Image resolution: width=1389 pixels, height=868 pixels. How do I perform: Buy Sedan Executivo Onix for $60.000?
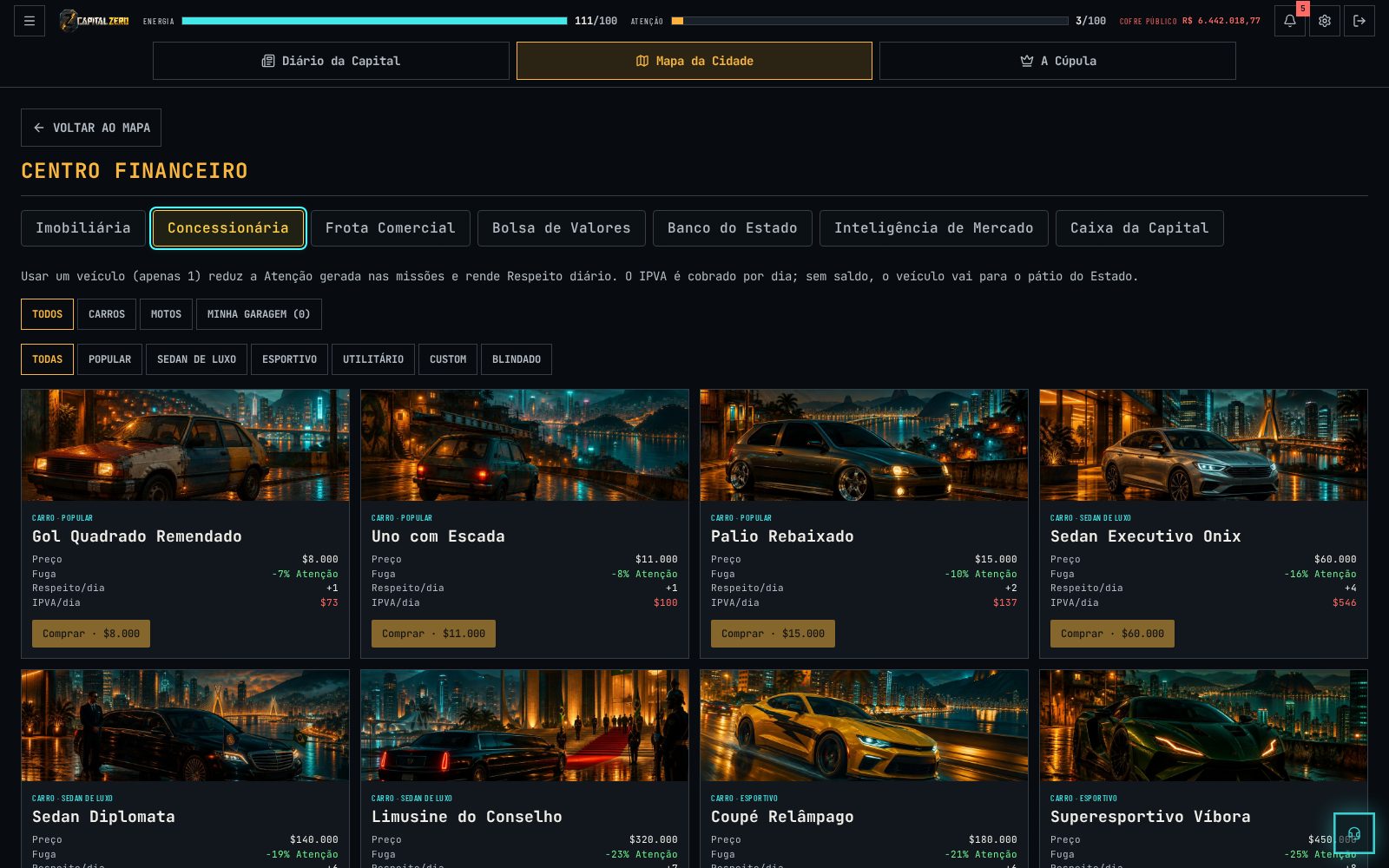click(x=1113, y=634)
